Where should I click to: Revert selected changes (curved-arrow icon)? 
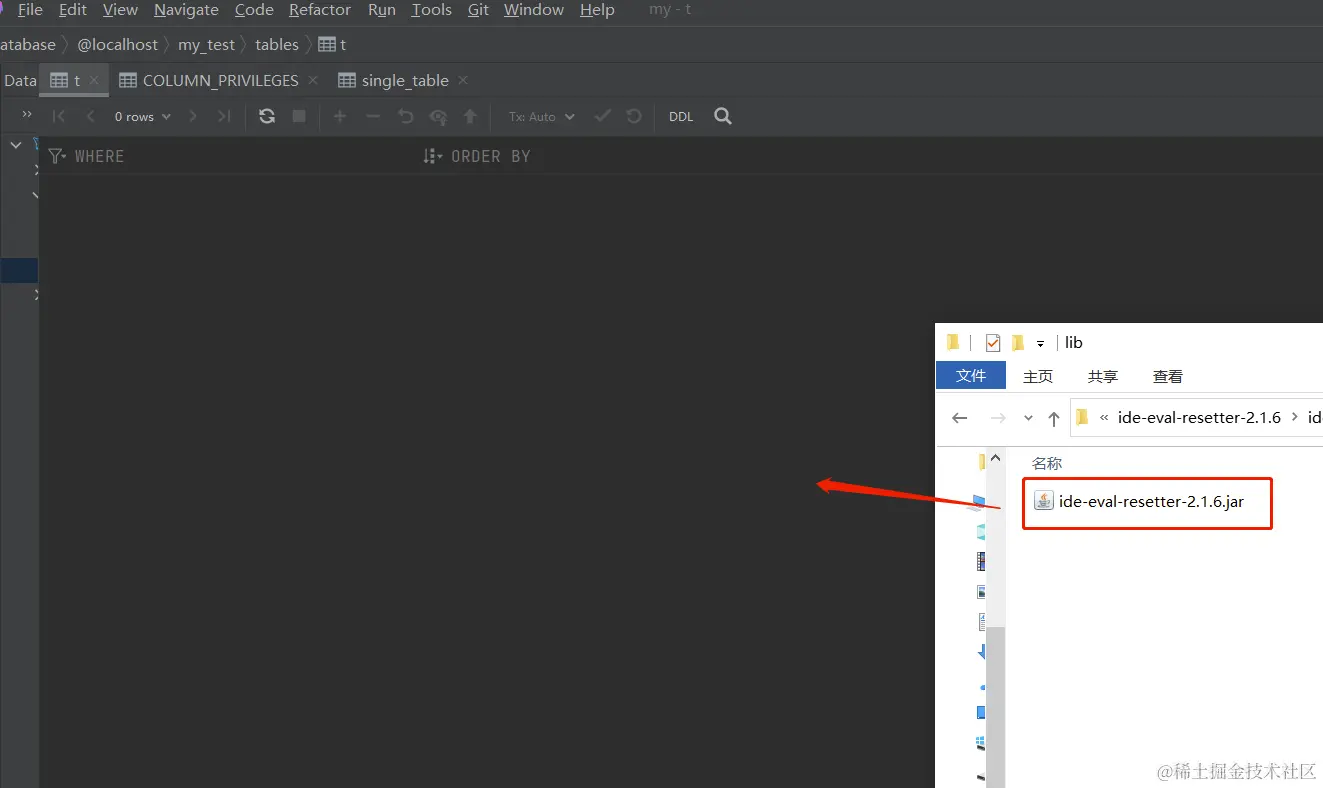[405, 116]
